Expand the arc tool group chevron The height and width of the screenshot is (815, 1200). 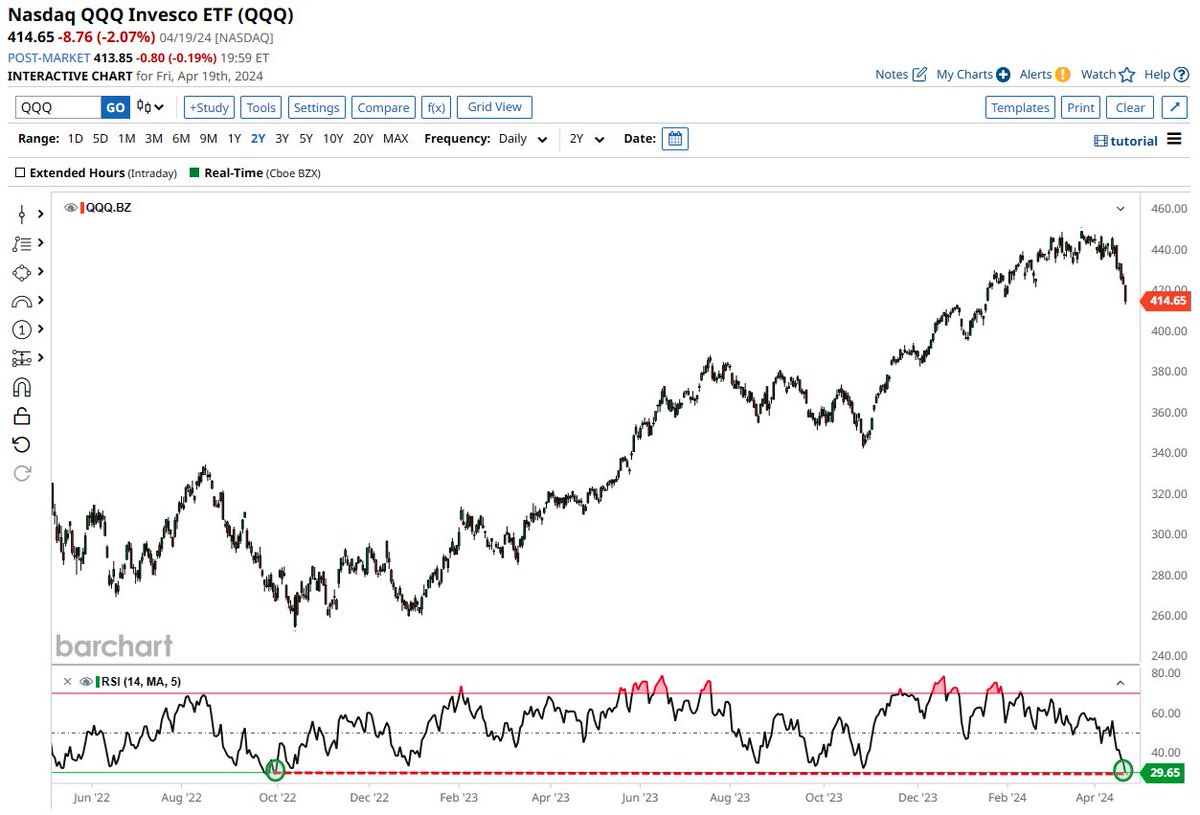[x=40, y=300]
